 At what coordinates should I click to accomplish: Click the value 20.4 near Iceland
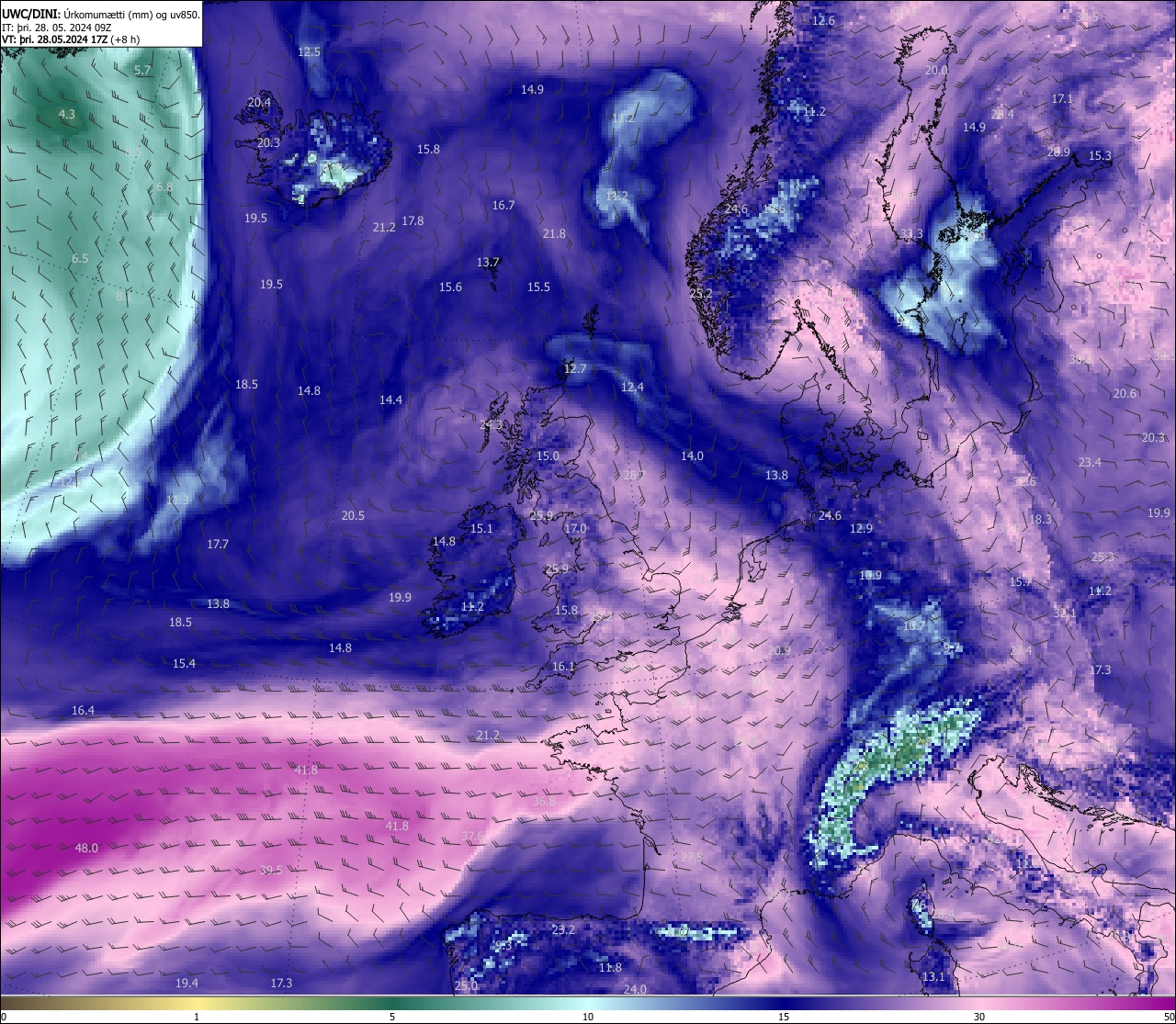[x=259, y=102]
